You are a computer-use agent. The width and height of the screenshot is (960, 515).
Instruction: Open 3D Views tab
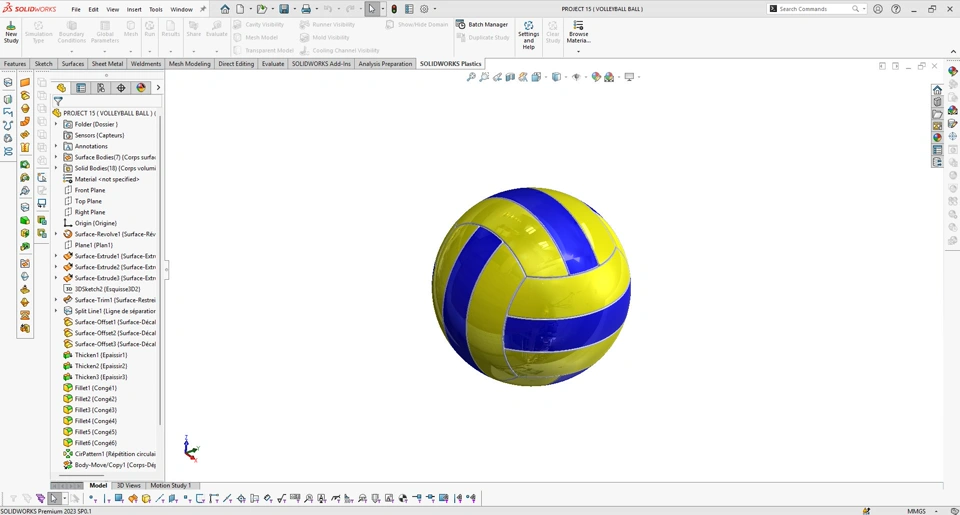point(129,485)
